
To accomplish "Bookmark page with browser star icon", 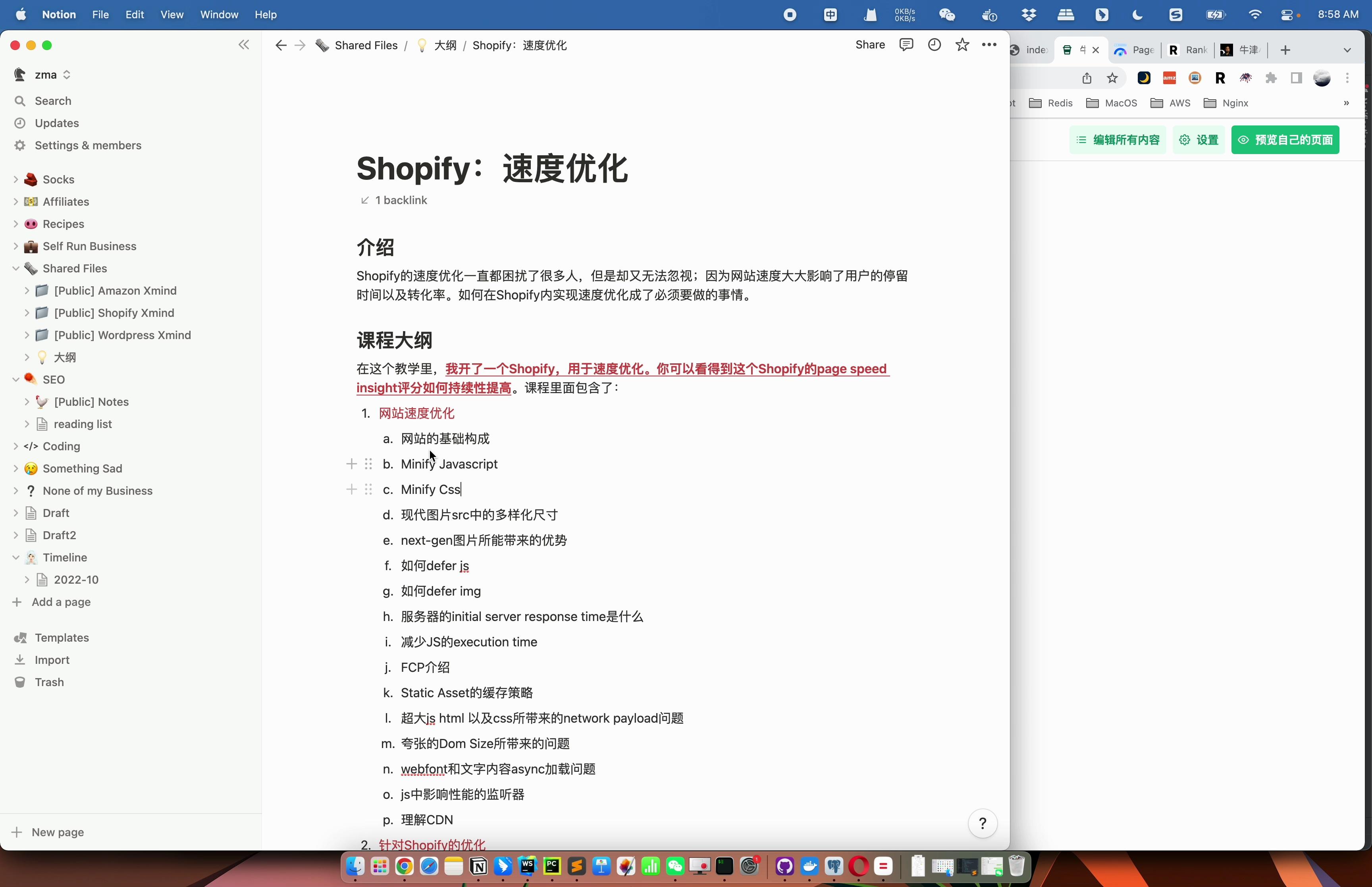I will (x=1112, y=78).
